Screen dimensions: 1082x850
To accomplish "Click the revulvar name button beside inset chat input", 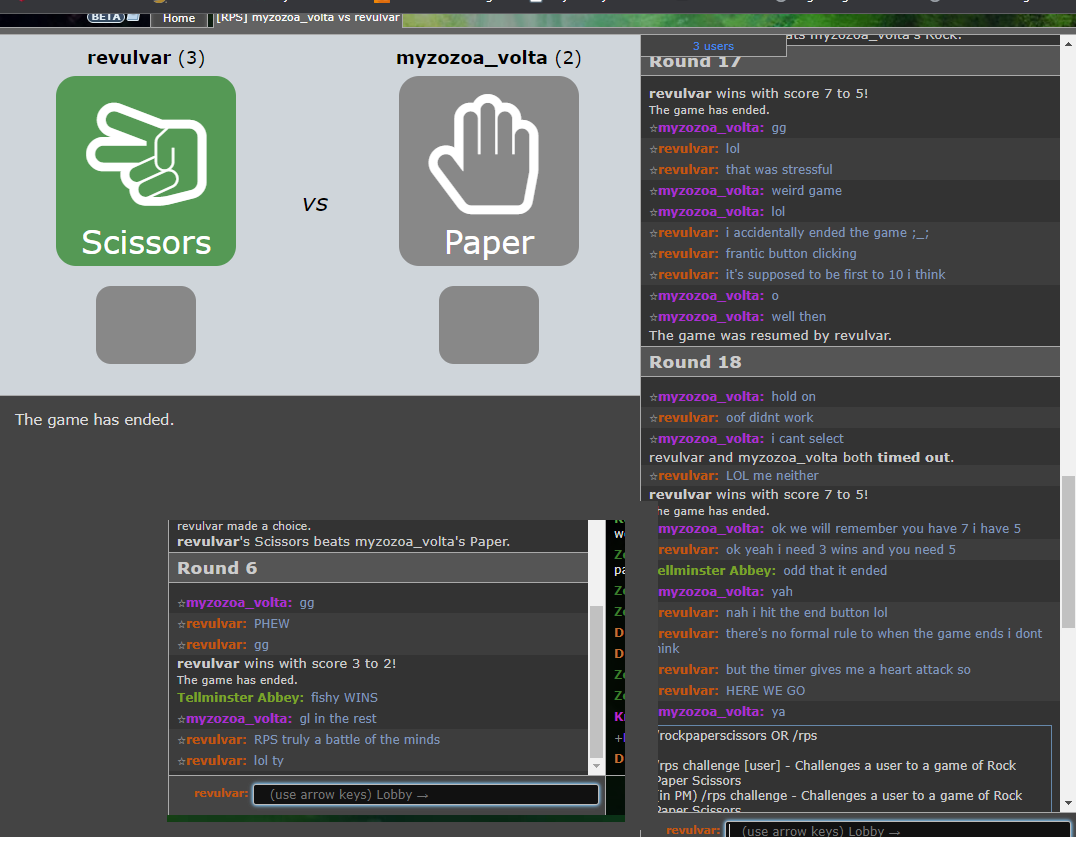I will (x=221, y=793).
